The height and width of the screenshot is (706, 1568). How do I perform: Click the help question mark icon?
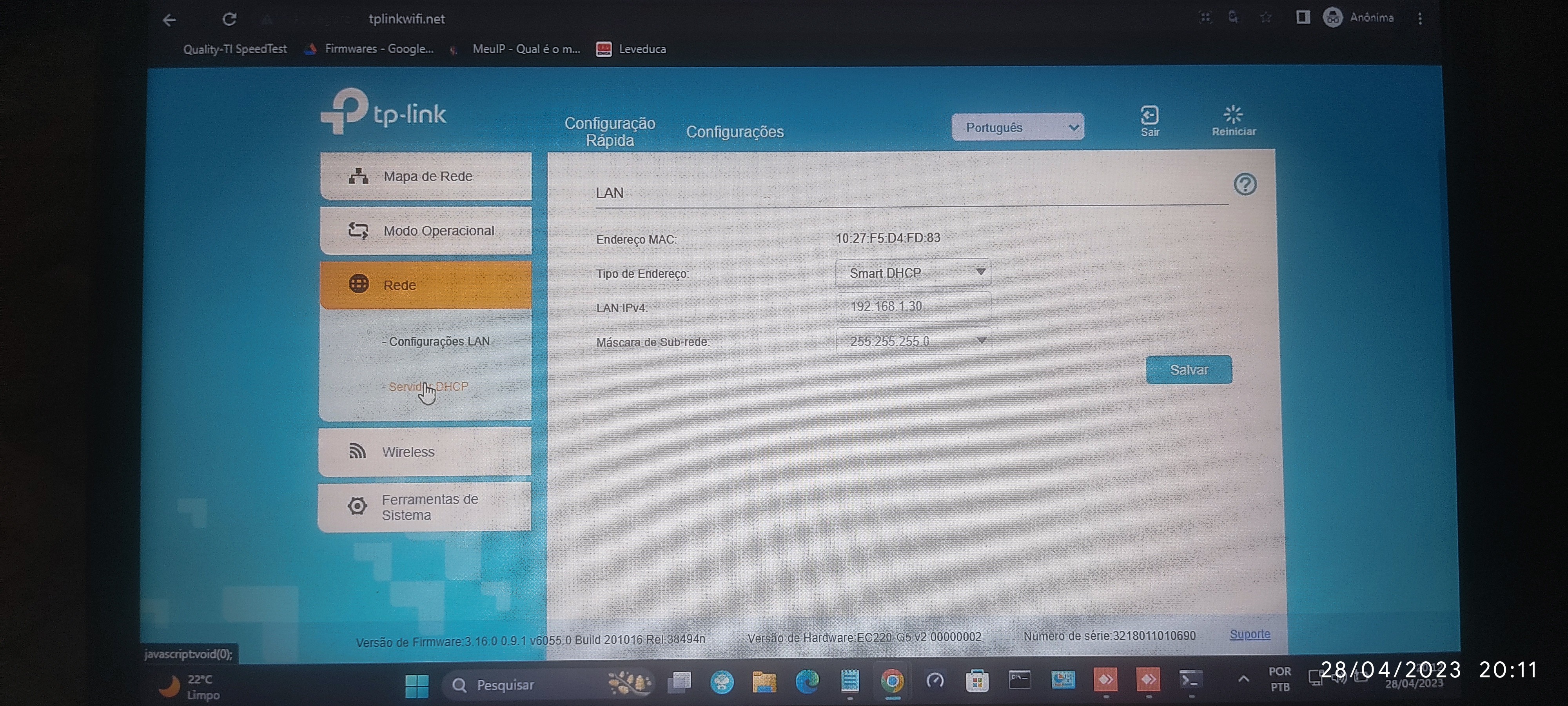pyautogui.click(x=1245, y=184)
